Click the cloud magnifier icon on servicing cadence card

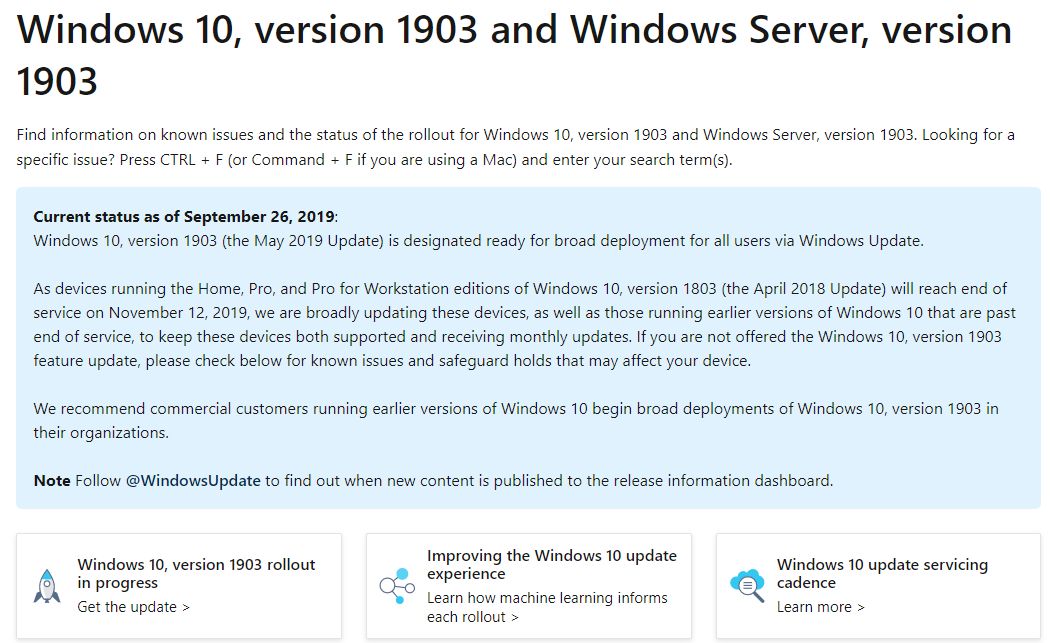[x=747, y=586]
